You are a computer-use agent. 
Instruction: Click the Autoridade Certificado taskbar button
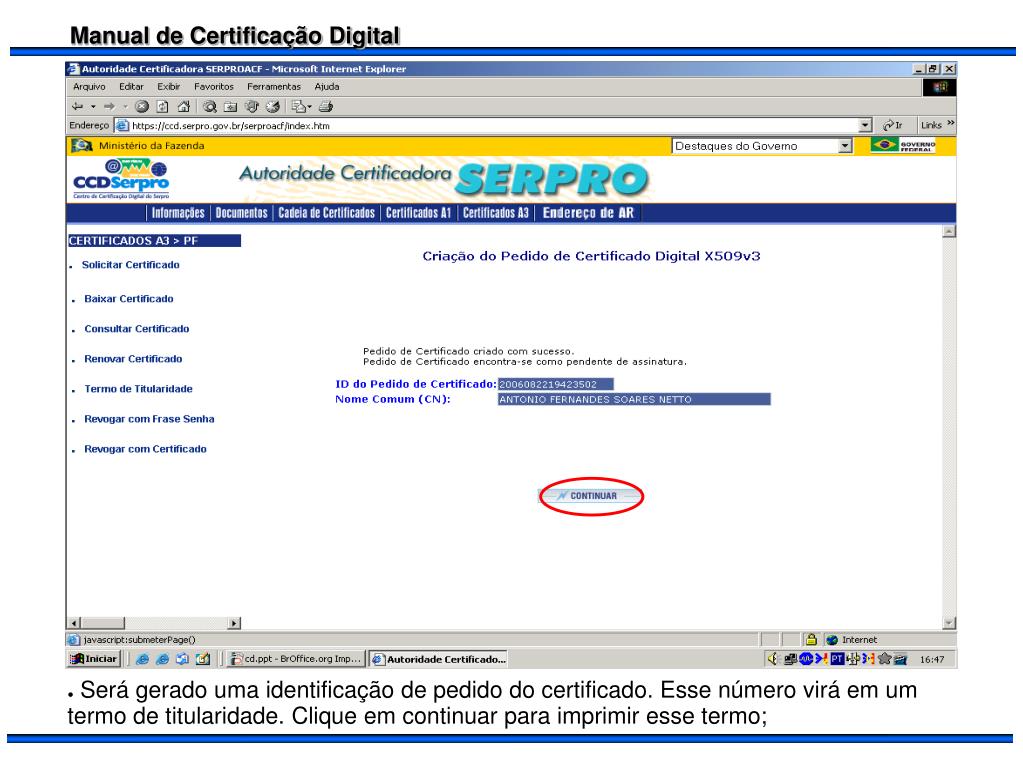click(x=439, y=659)
